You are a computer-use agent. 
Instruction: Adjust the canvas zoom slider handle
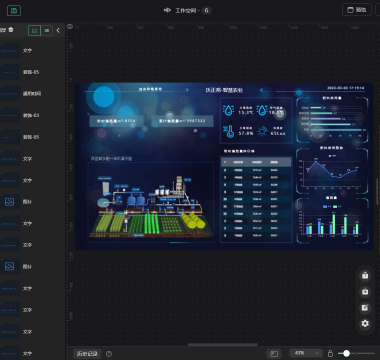[346, 353]
